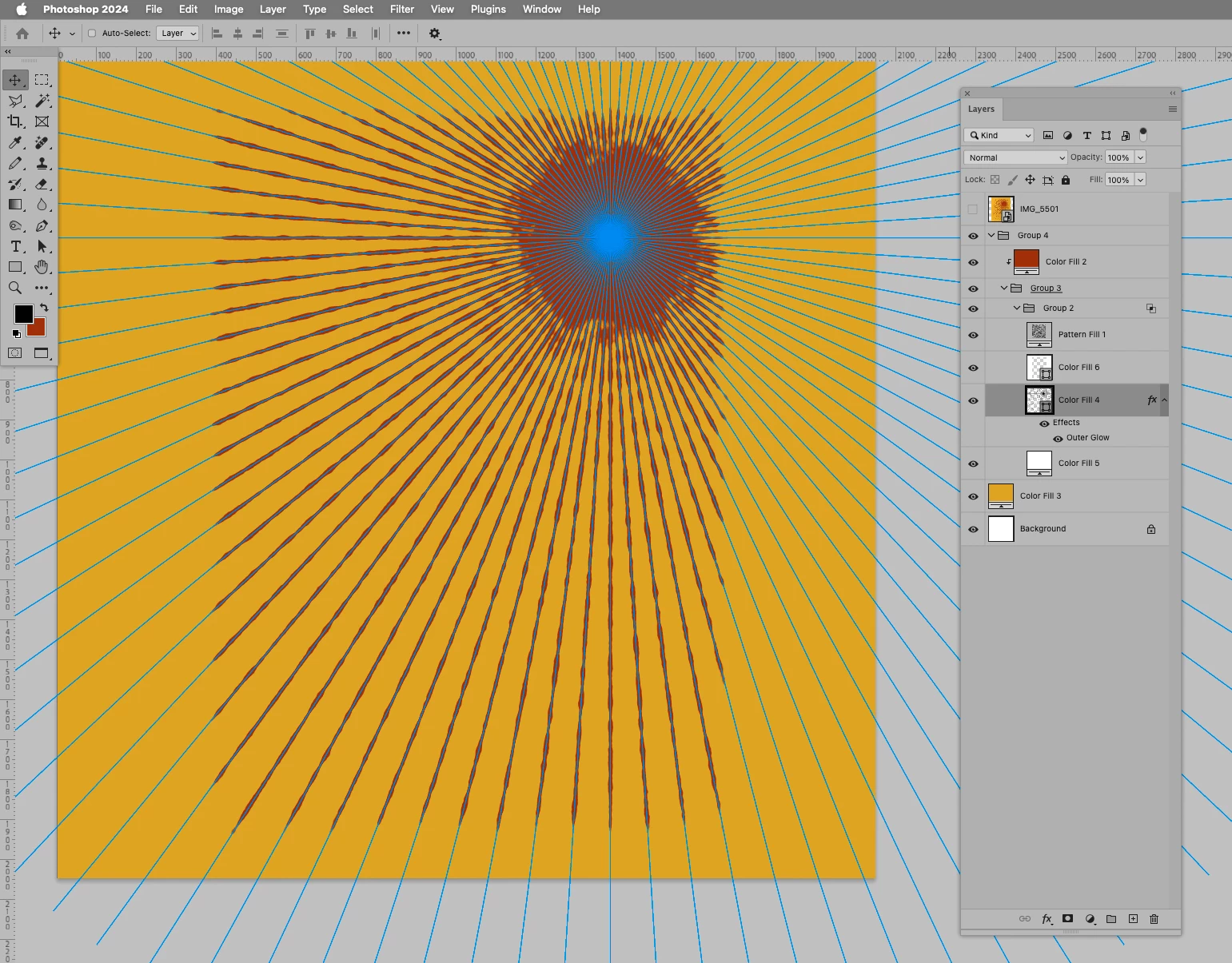Open the Window menu
The height and width of the screenshot is (963, 1232).
point(542,9)
